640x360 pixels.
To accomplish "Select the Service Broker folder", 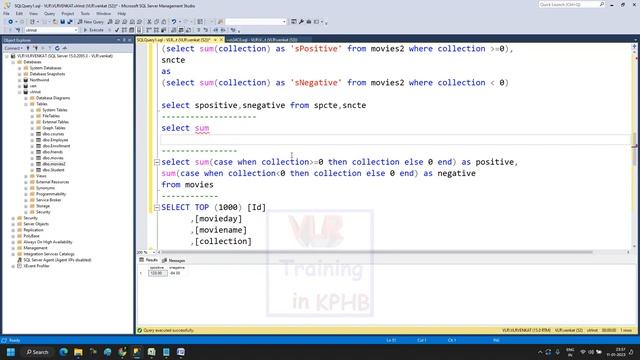I will 49,200.
